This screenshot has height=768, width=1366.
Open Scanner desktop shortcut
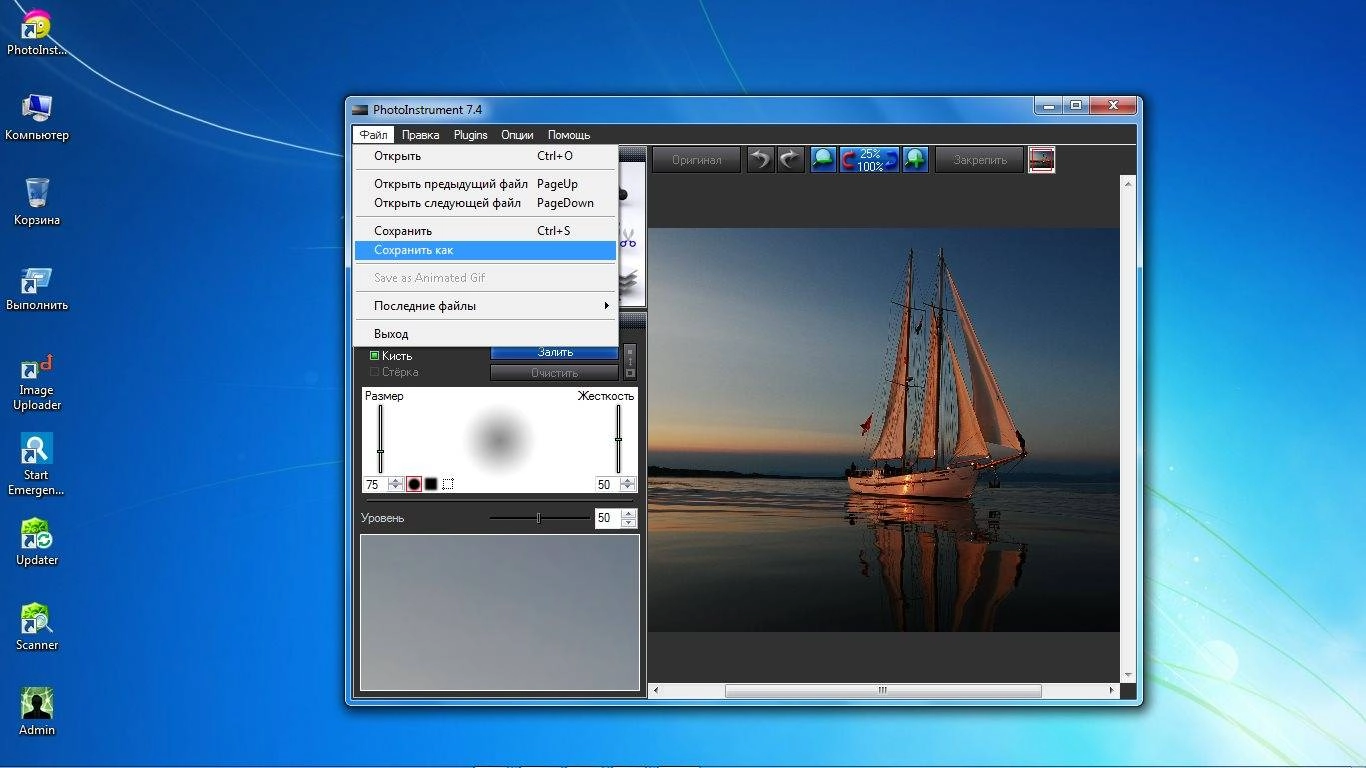point(37,627)
